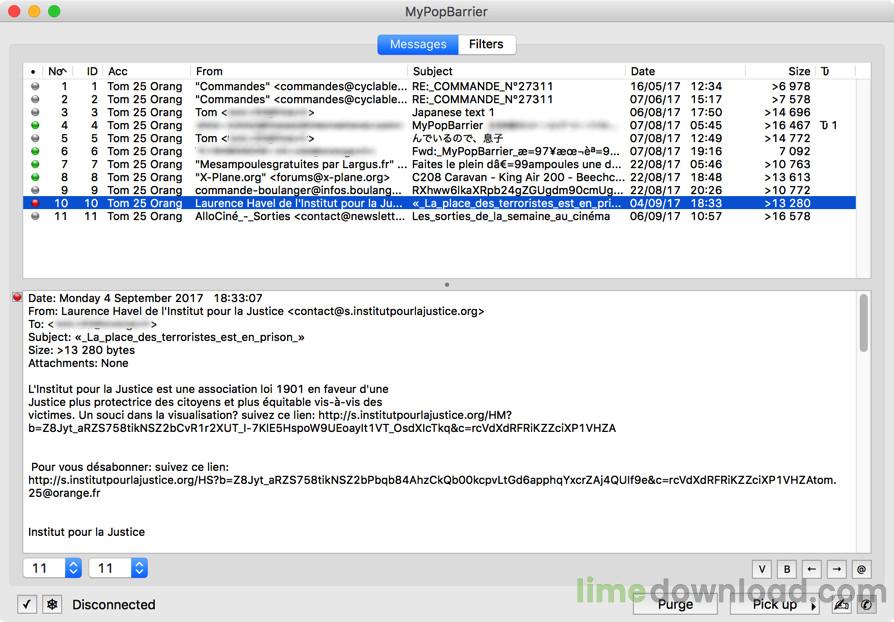This screenshot has height=622, width=894.
Task: Select the Faites le plein subject row
Action: [x=439, y=164]
